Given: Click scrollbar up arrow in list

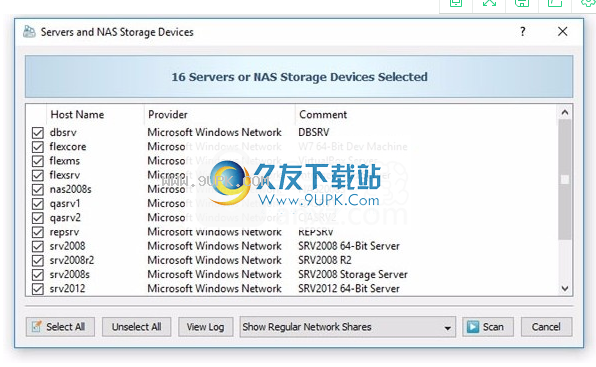Looking at the screenshot, I should point(565,112).
